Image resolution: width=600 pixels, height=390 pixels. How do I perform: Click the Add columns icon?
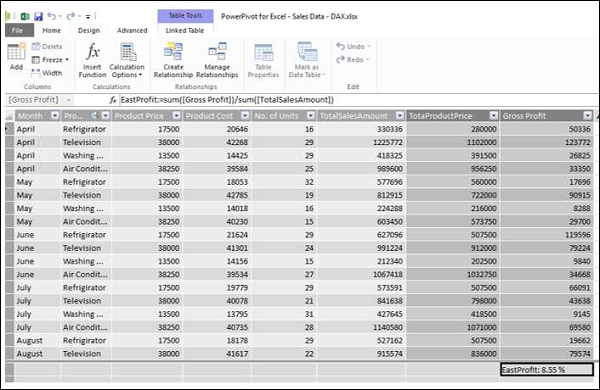pos(16,52)
